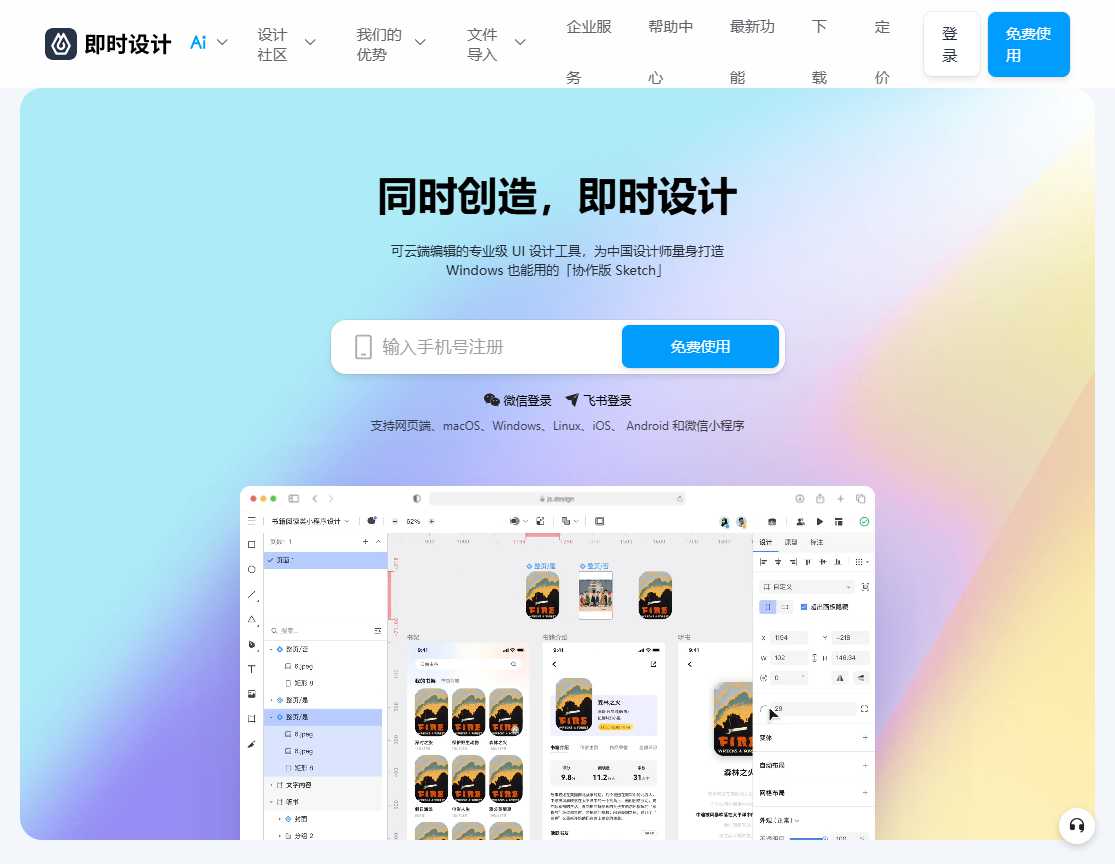The height and width of the screenshot is (864, 1115).
Task: Enable the 超出画框隐藏 checkbox
Action: [x=803, y=607]
